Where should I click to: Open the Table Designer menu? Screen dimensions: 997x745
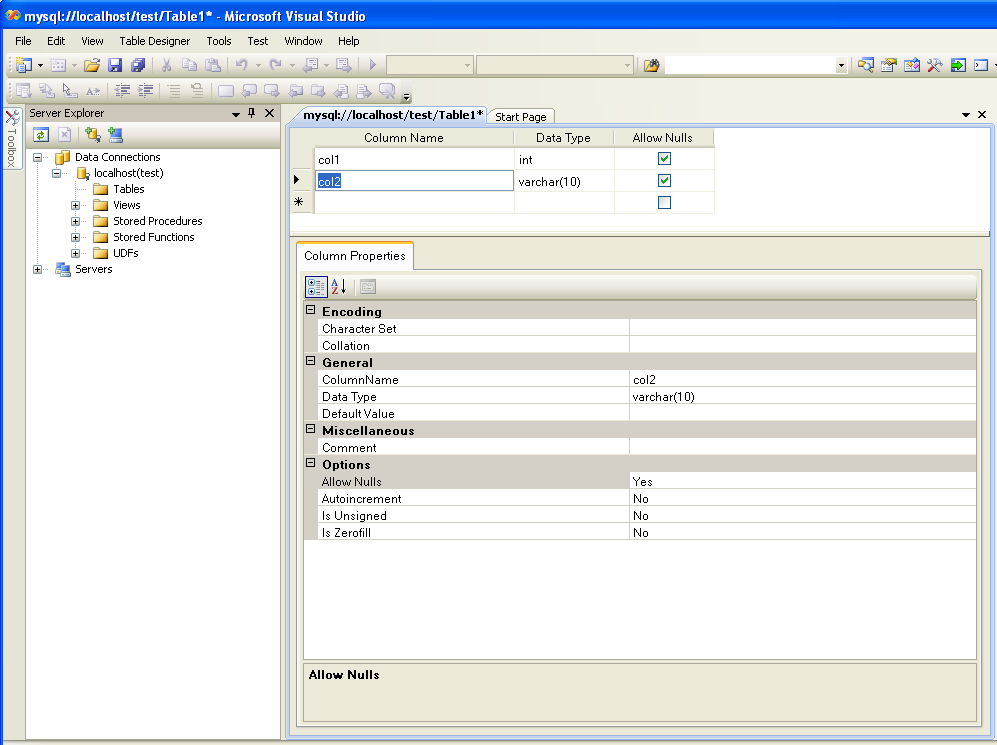click(154, 41)
